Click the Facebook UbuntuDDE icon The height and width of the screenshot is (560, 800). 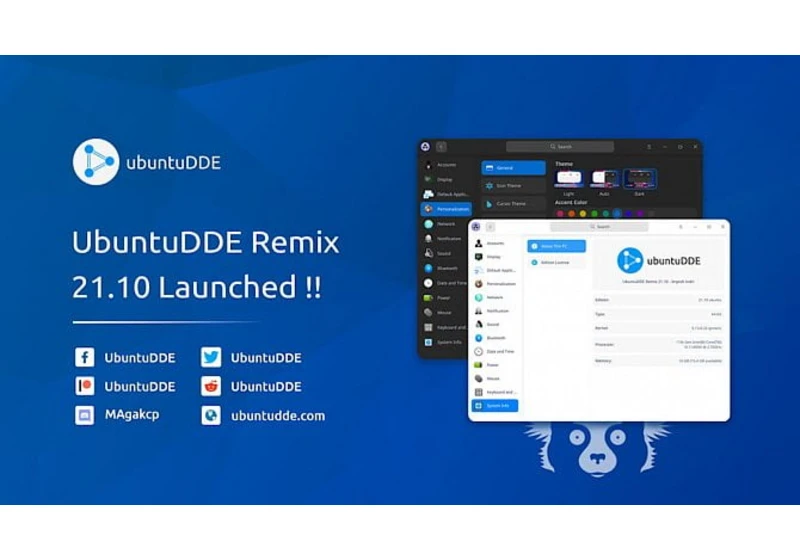[x=85, y=358]
